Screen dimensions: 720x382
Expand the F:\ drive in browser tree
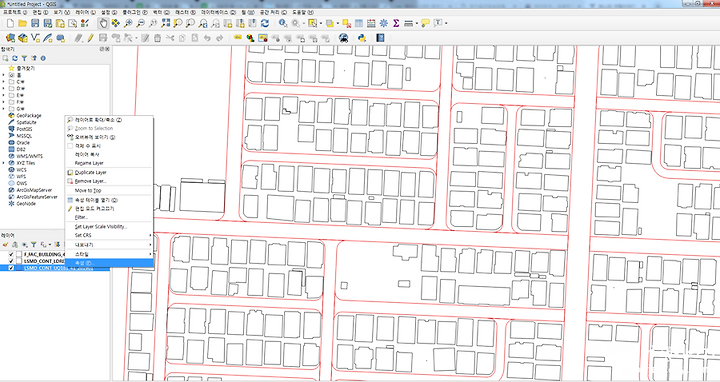(x=4, y=102)
